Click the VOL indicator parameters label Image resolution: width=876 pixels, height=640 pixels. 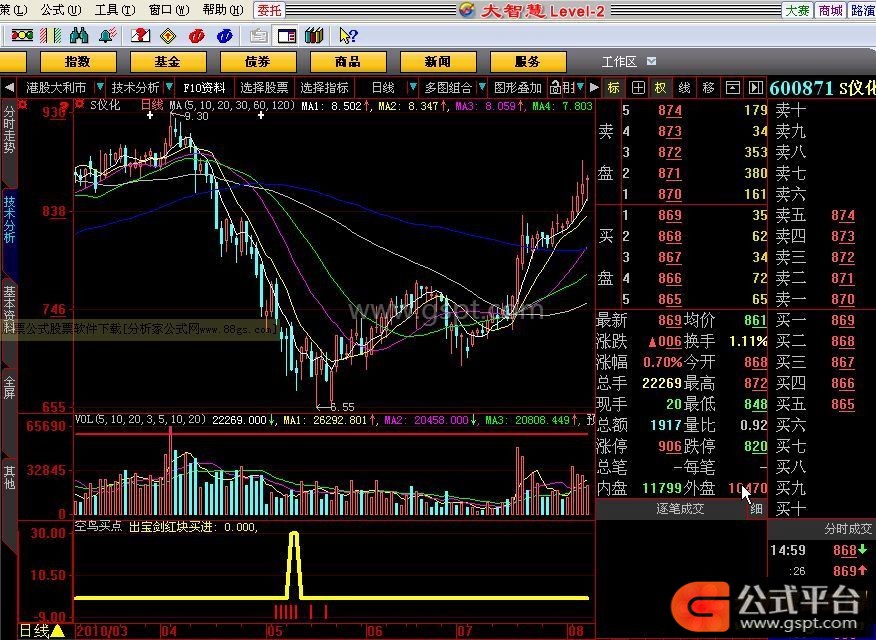[141, 419]
